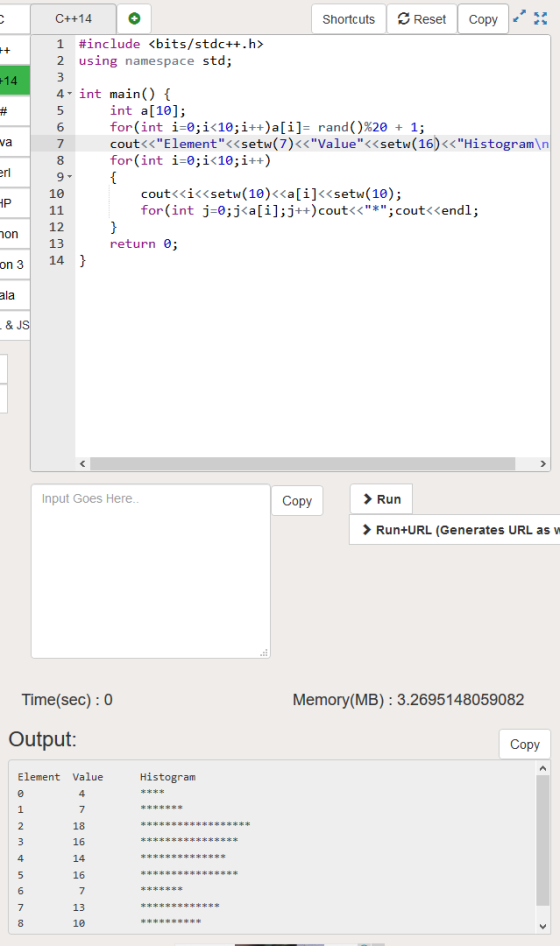
Task: Click 'using namespace std;' line
Action: [x=155, y=61]
